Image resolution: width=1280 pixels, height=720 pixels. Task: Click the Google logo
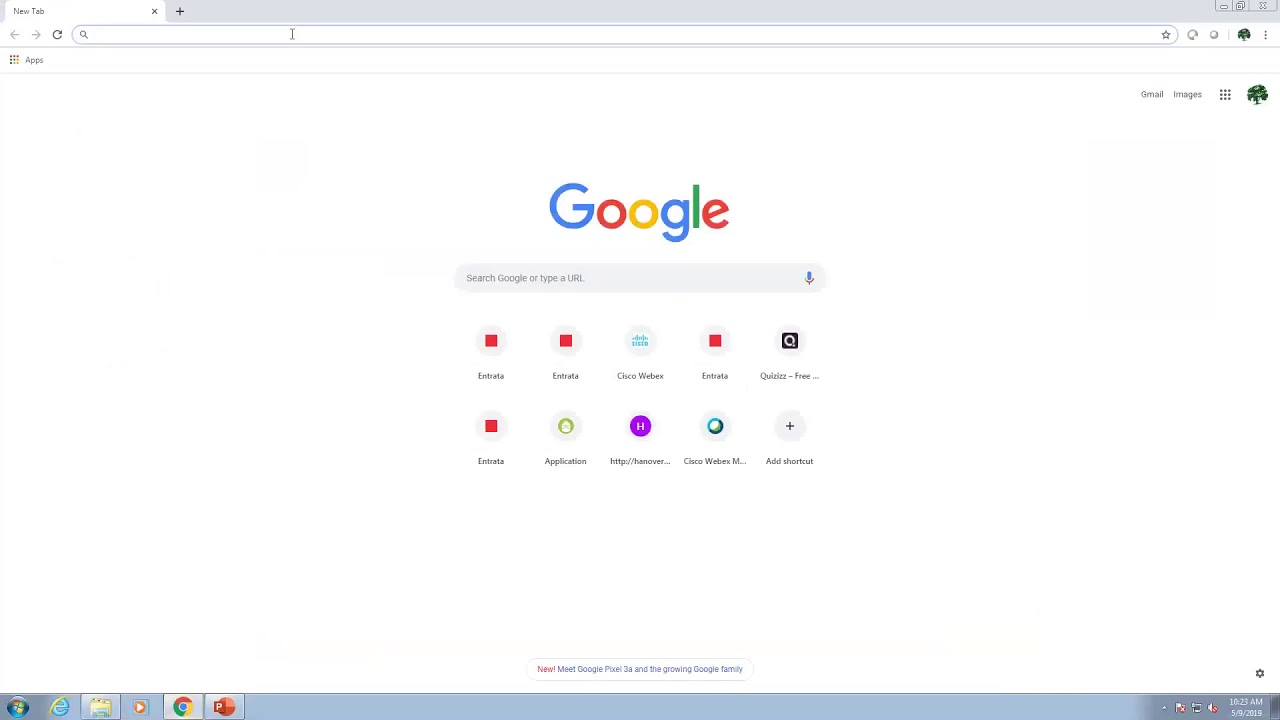coord(639,212)
